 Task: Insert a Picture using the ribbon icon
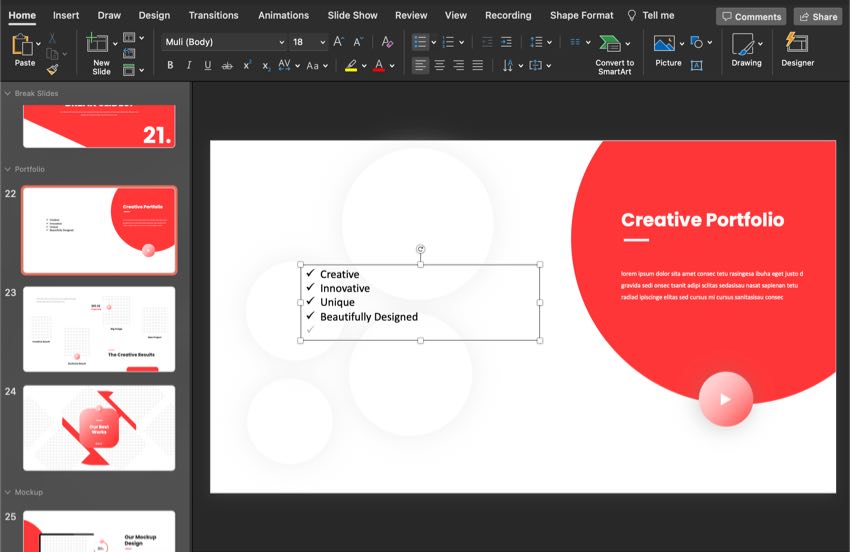[x=664, y=44]
